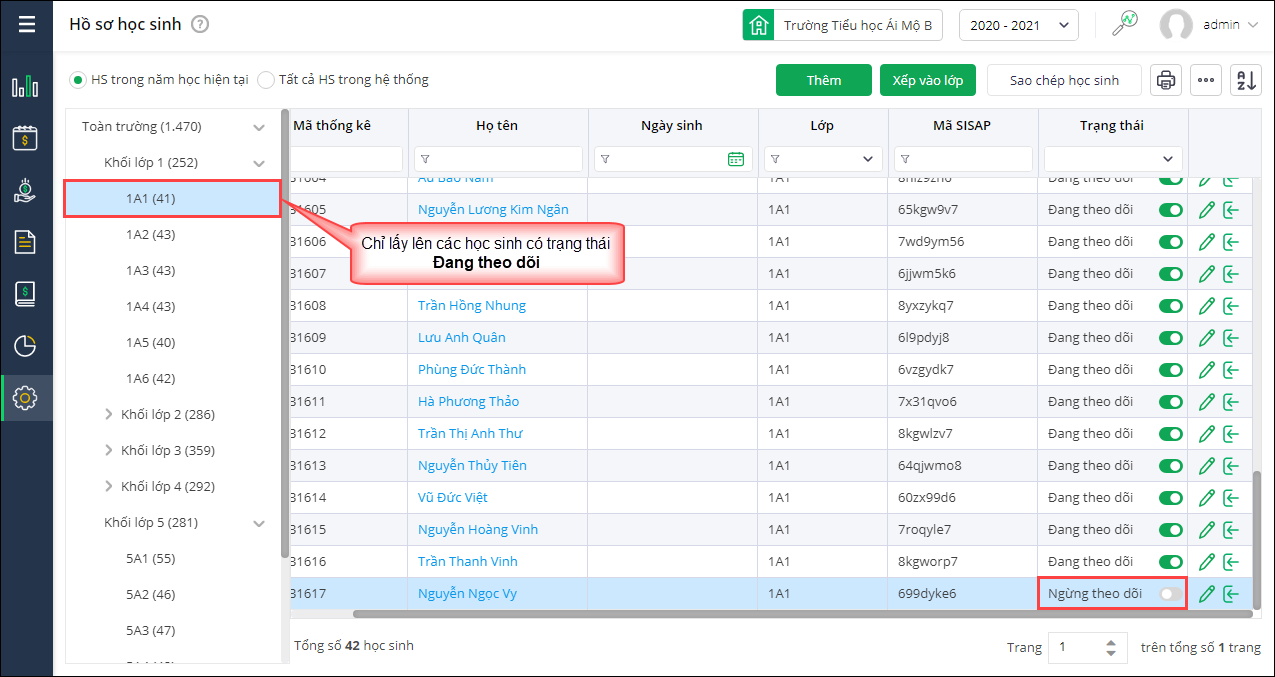Open the hamburger navigation menu
This screenshot has width=1275, height=677.
pyautogui.click(x=26, y=24)
